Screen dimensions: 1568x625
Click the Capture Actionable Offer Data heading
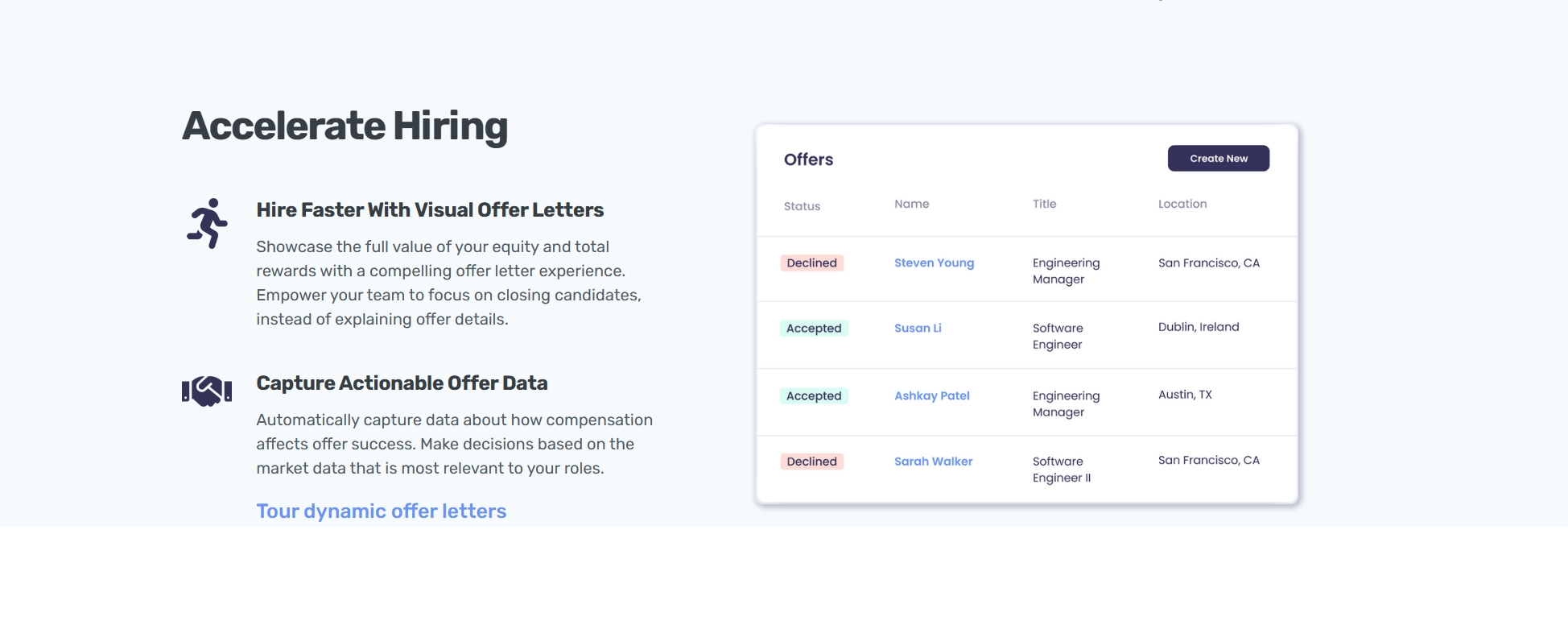(402, 383)
